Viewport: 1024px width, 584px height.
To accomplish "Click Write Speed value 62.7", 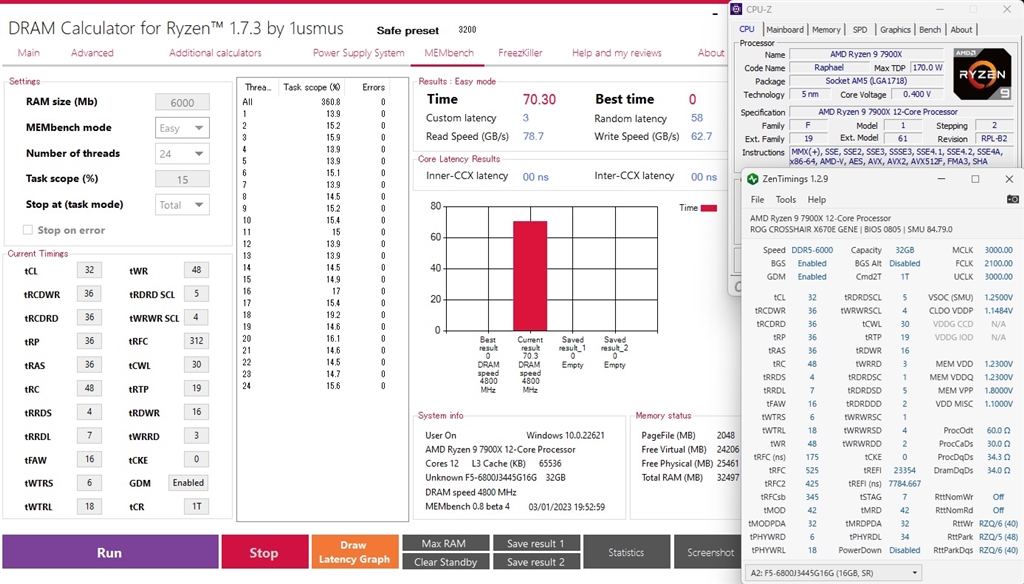I will click(701, 136).
